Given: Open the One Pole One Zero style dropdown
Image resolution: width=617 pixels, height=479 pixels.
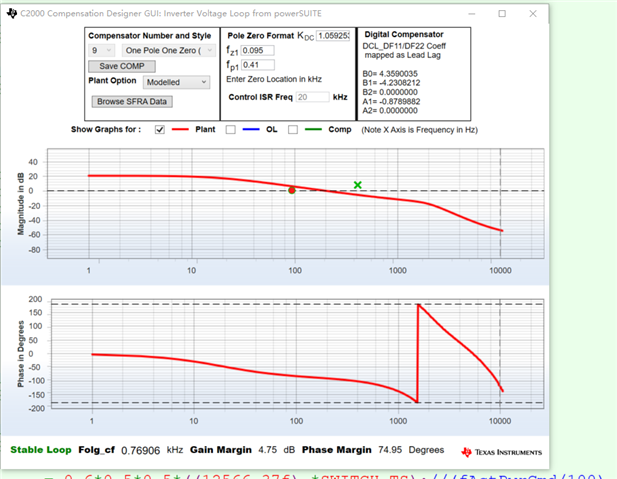Looking at the screenshot, I should click(x=169, y=50).
